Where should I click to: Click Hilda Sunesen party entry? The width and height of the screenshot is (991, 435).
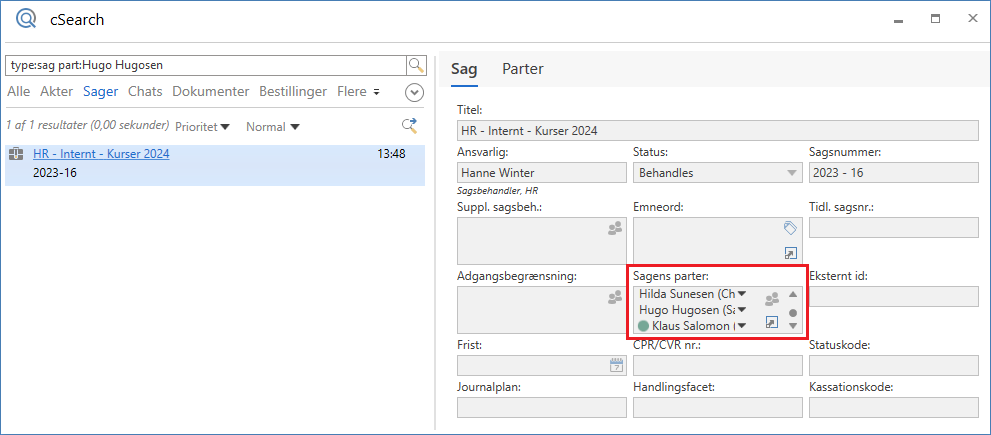coord(688,293)
